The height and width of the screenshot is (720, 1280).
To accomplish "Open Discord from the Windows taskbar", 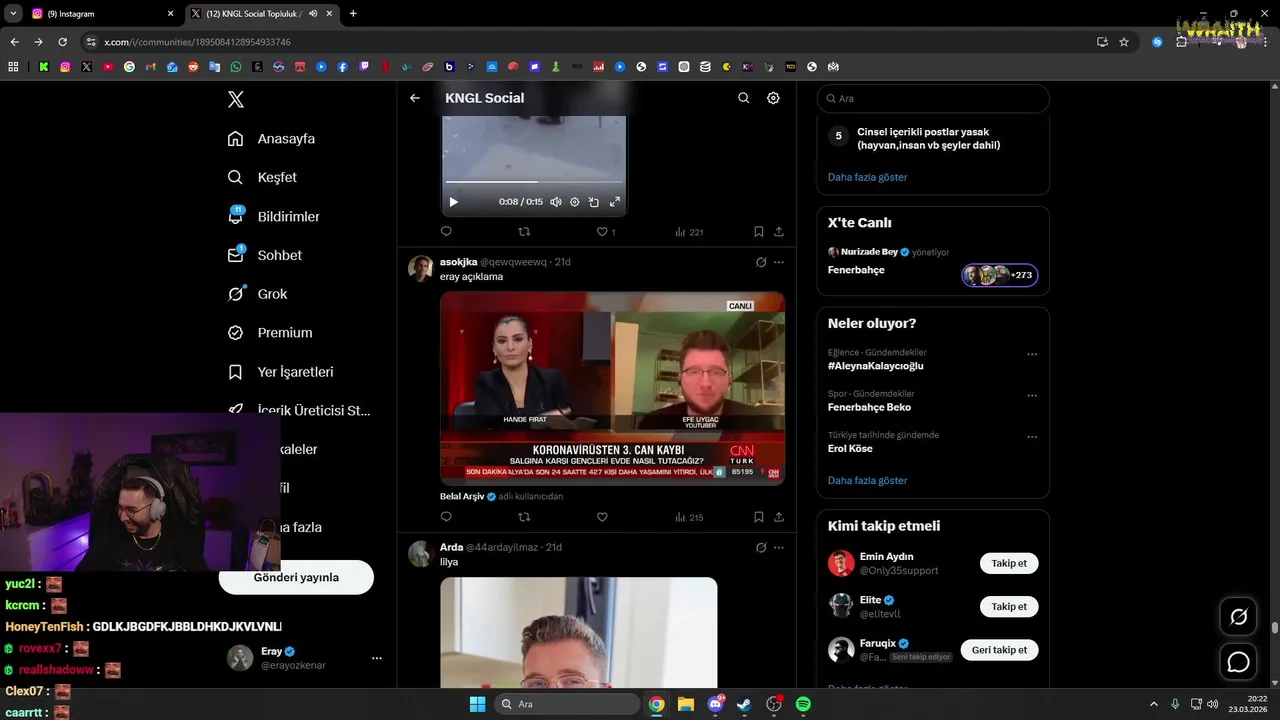I will pyautogui.click(x=715, y=704).
